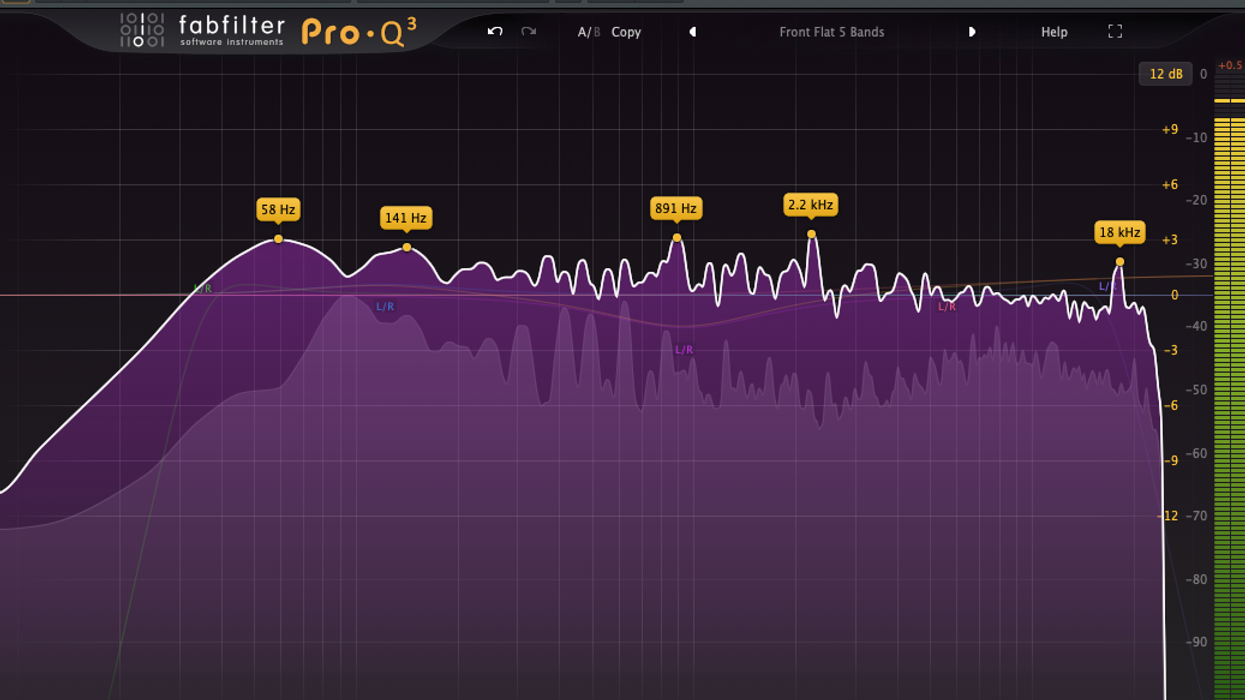This screenshot has height=700, width=1245.
Task: Click the green L/R low-cut band marker
Action: click(x=203, y=289)
